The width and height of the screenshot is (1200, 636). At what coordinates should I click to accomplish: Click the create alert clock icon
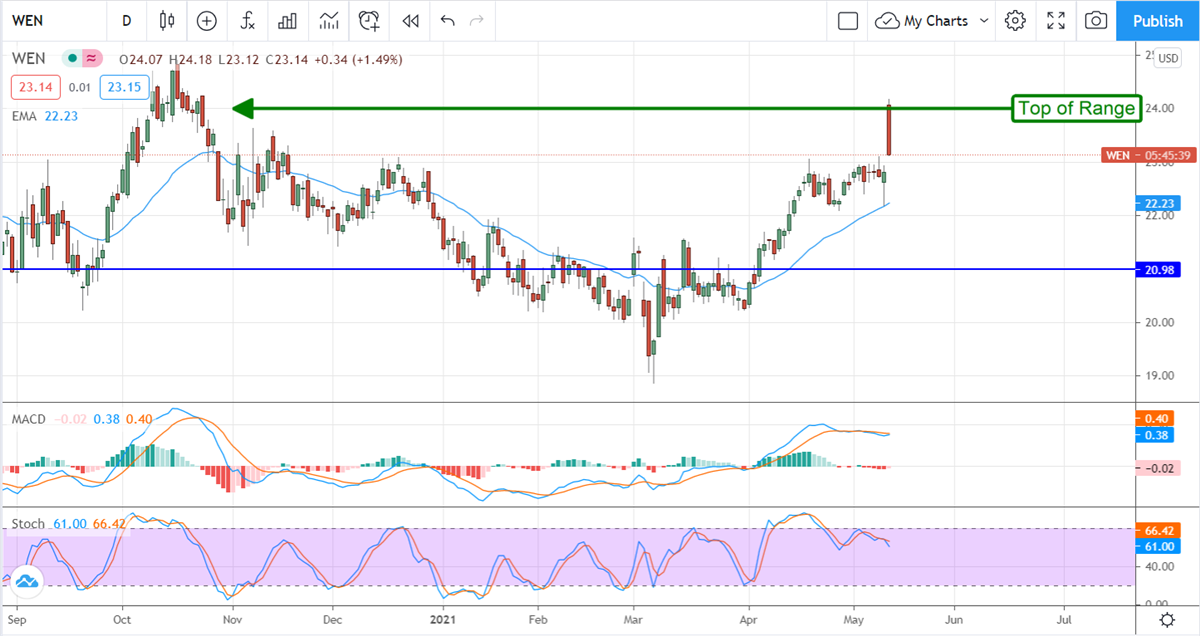click(369, 20)
